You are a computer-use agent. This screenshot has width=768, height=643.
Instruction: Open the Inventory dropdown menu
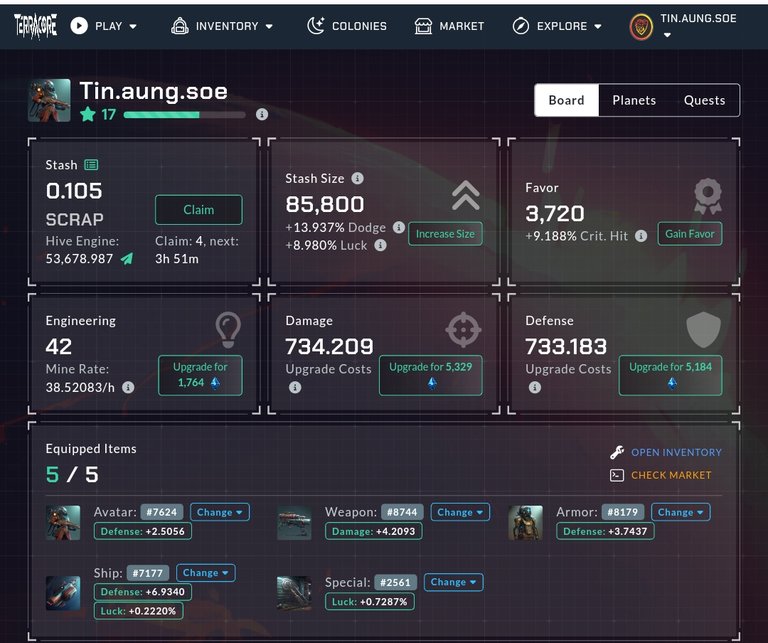click(221, 26)
